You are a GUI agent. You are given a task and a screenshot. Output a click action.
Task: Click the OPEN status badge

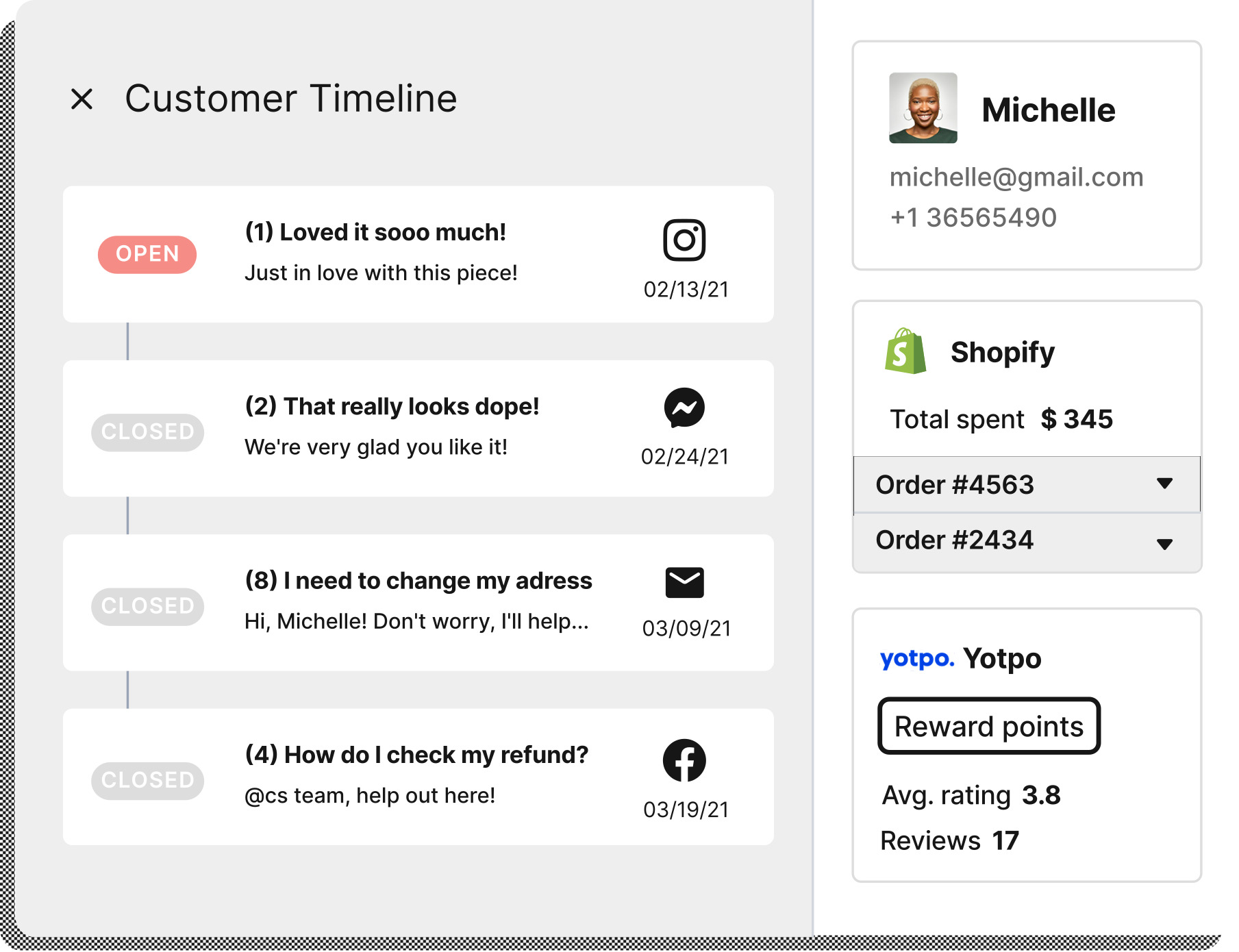tap(147, 255)
